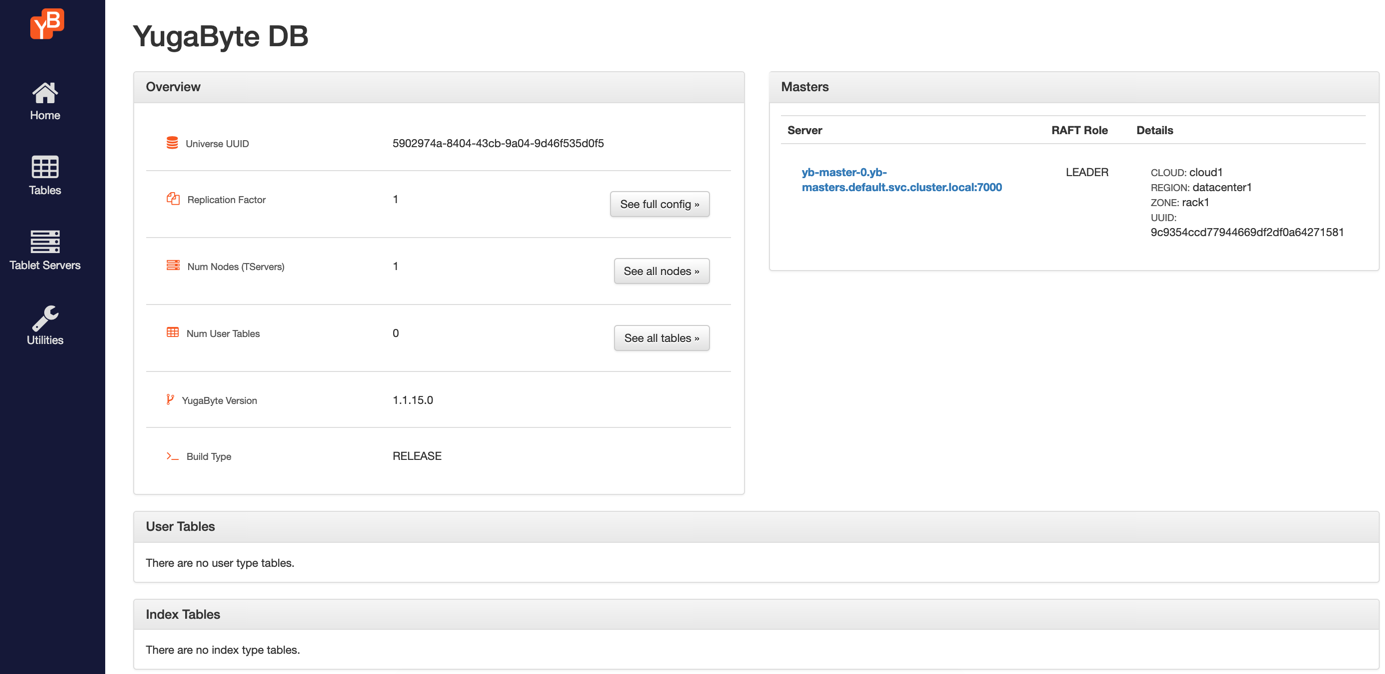Click the RAFT Role column header
The height and width of the screenshot is (674, 1385).
point(1079,130)
